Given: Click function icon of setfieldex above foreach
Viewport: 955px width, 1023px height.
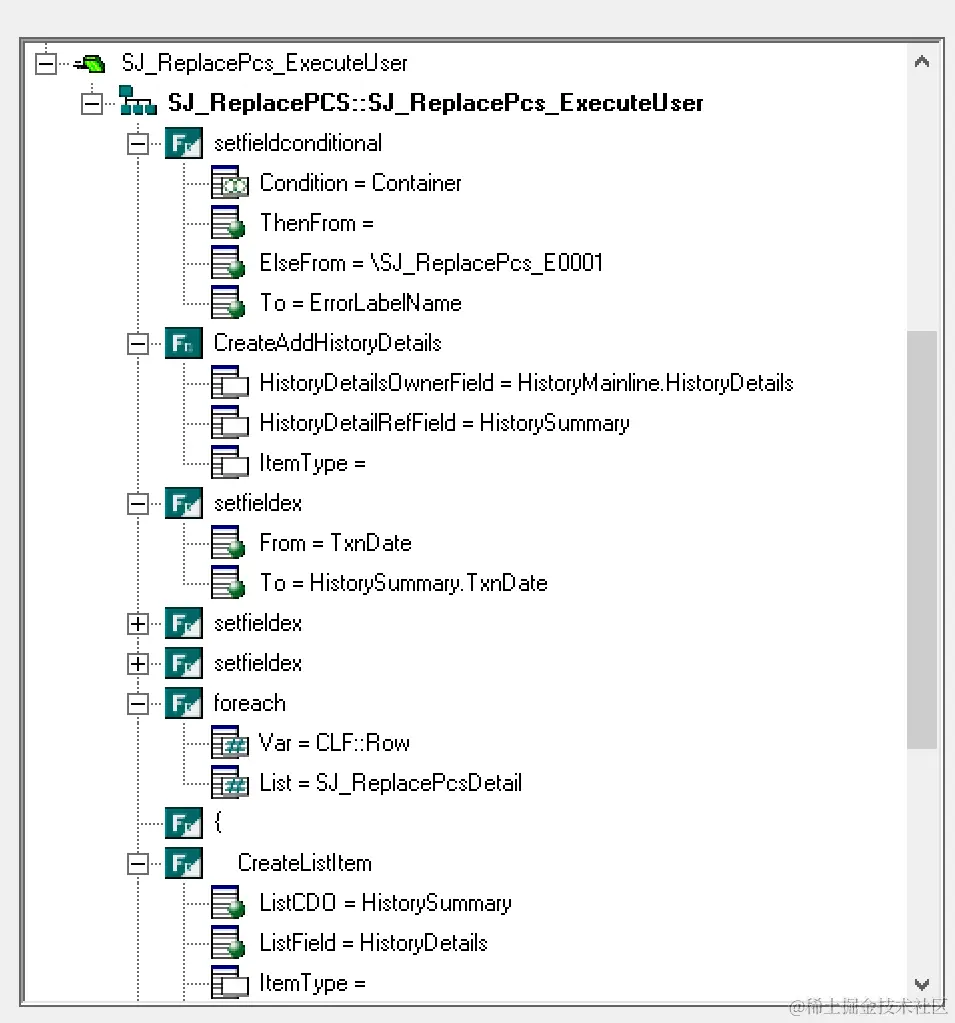Looking at the screenshot, I should (x=184, y=664).
